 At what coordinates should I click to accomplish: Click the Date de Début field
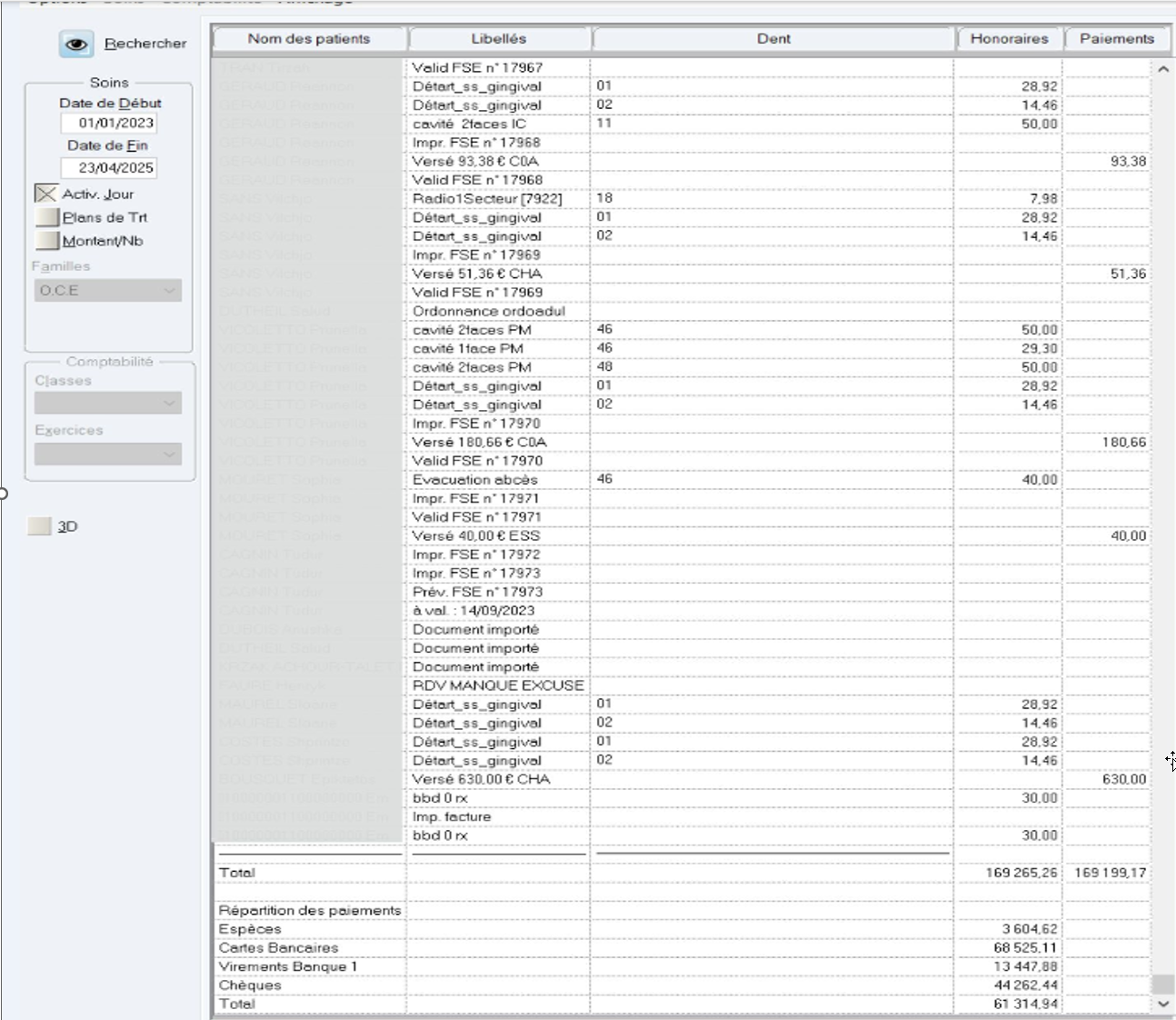[109, 123]
